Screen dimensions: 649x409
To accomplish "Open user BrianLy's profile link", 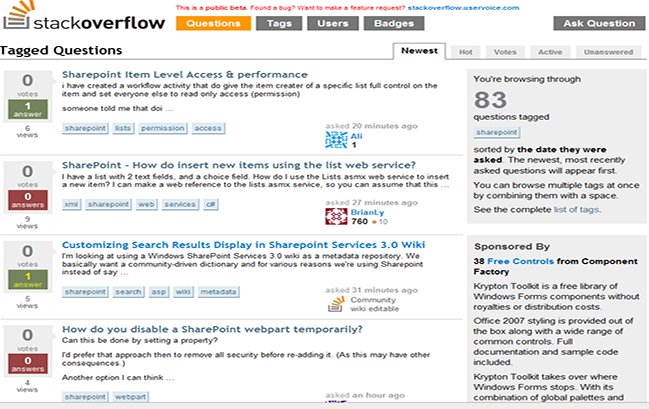I will 368,212.
